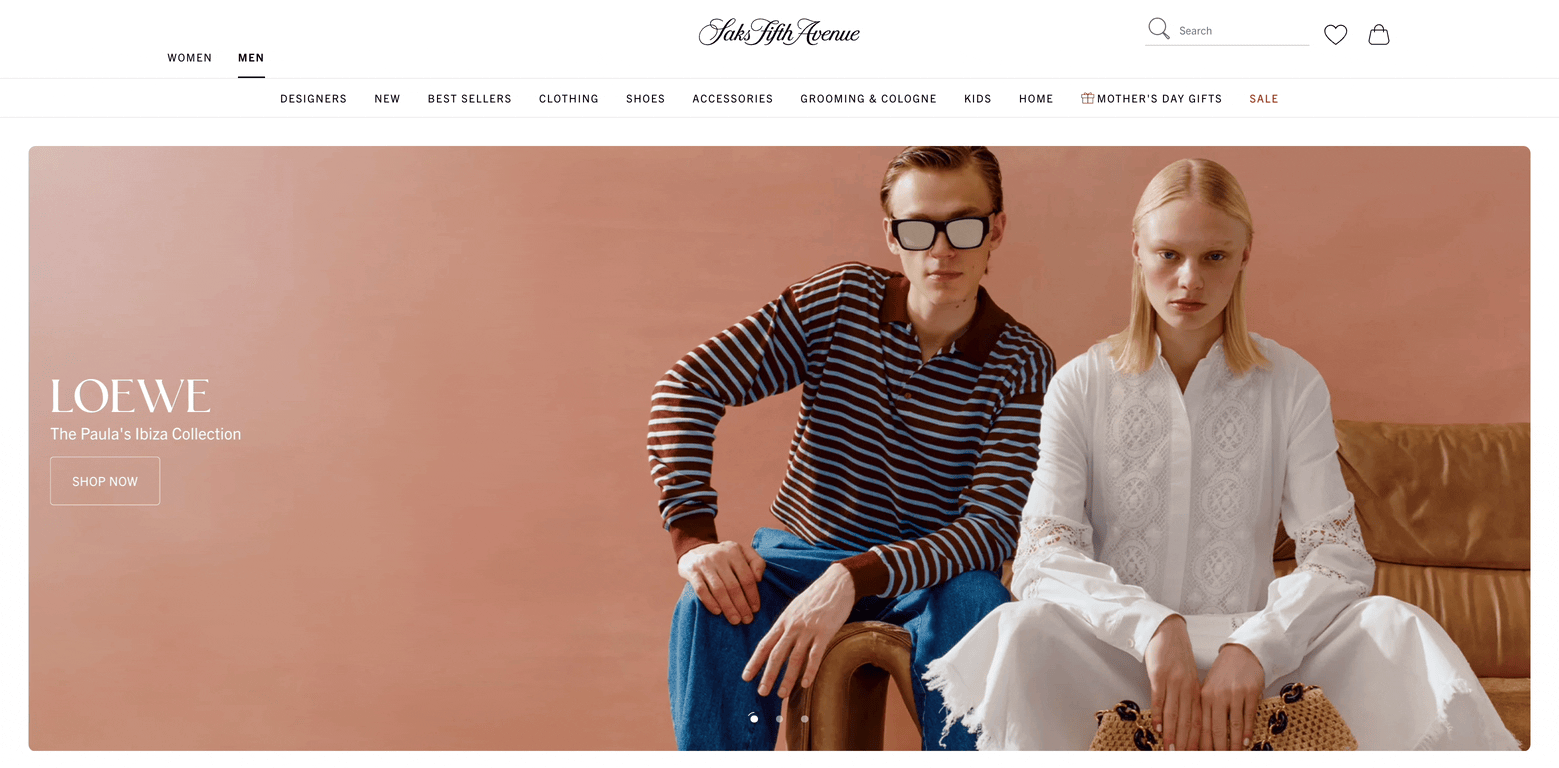Open the Sale link

click(1263, 99)
